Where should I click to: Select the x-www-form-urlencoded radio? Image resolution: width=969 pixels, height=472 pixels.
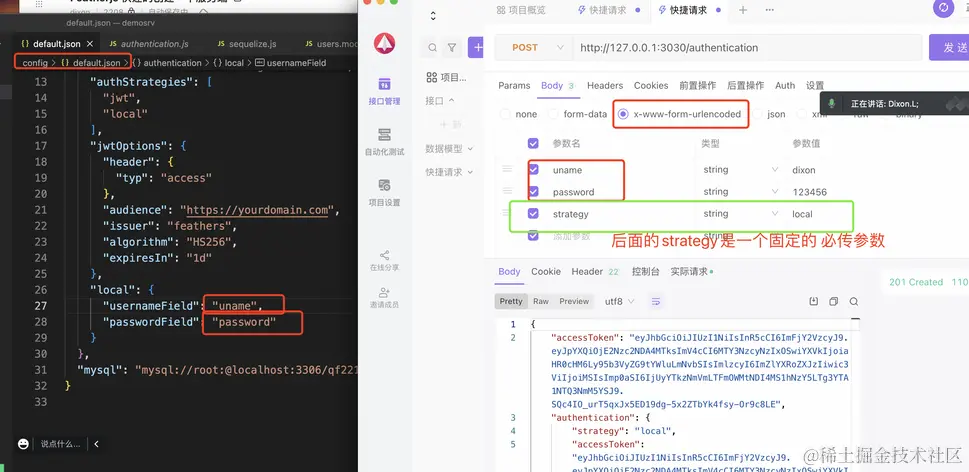[x=623, y=114]
